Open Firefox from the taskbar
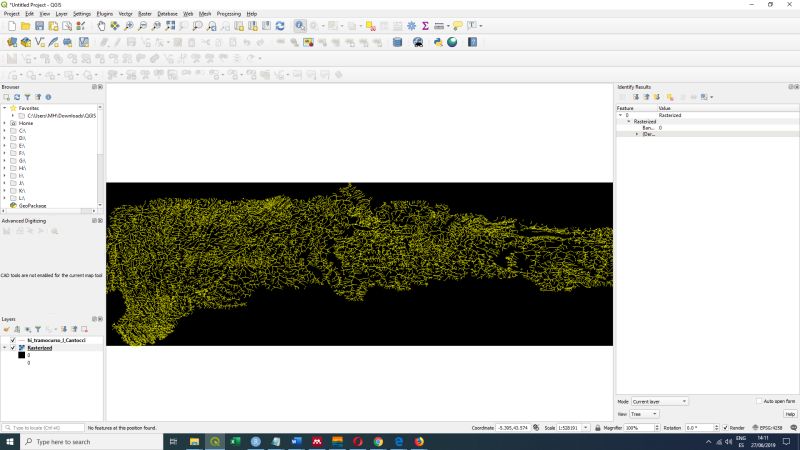The image size is (800, 450). coord(419,442)
